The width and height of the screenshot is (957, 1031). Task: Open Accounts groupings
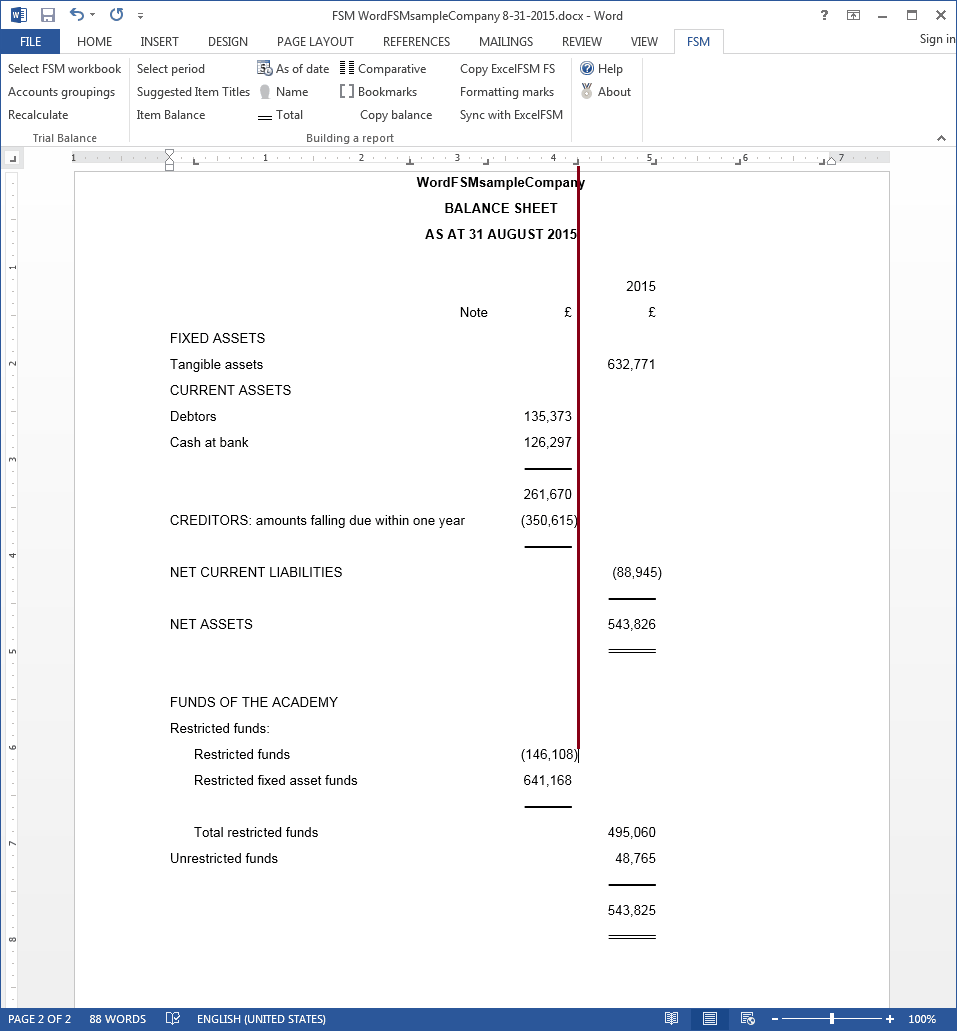pyautogui.click(x=61, y=91)
